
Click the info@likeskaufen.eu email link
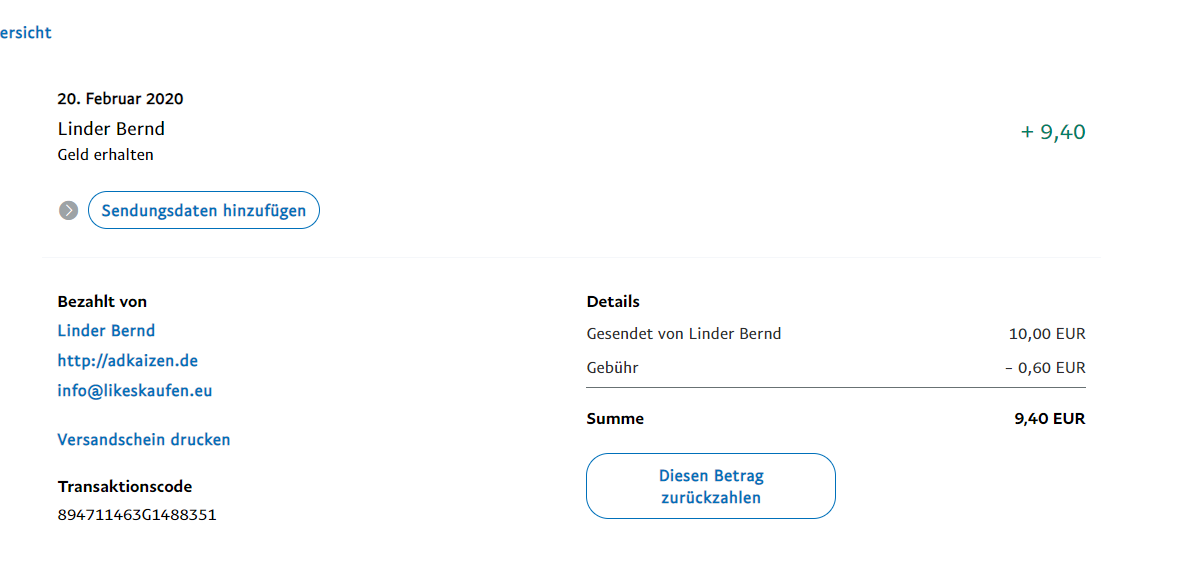tap(135, 390)
